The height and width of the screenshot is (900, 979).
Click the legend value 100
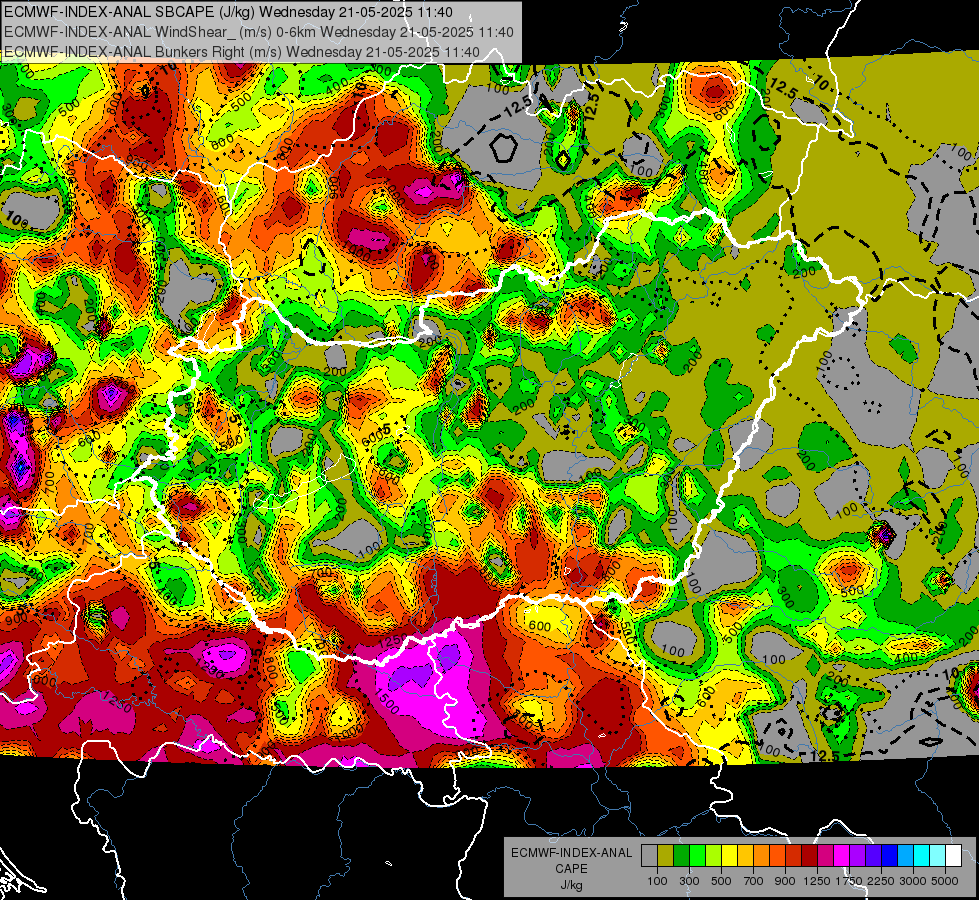pos(657,881)
